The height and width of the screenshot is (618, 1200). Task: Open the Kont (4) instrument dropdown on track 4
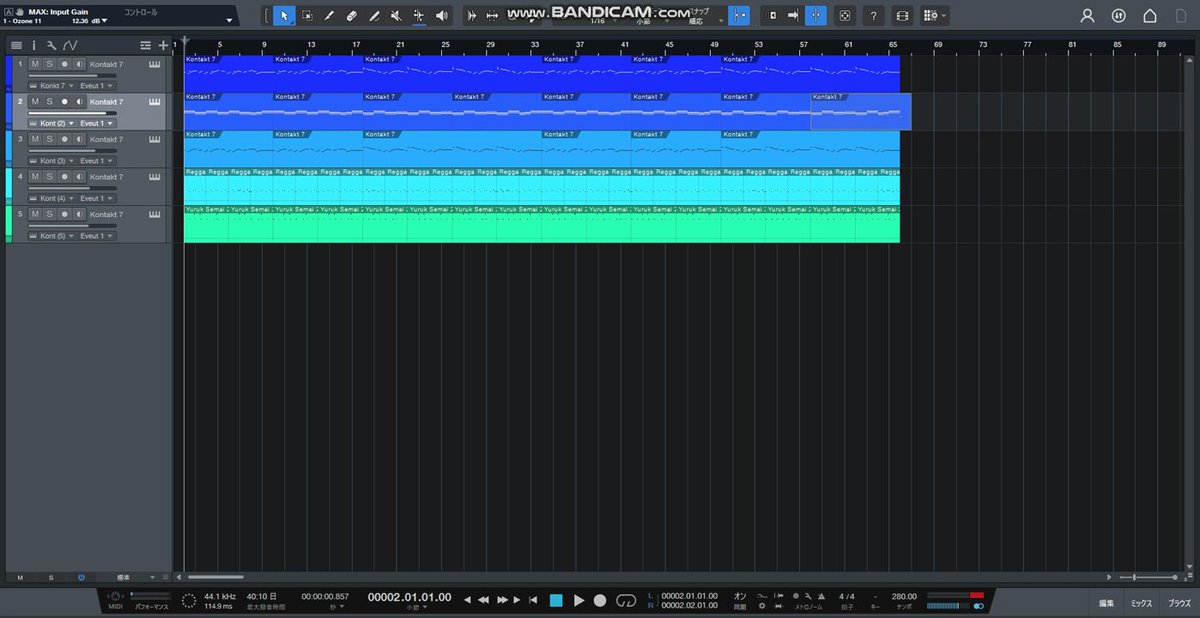(57, 198)
